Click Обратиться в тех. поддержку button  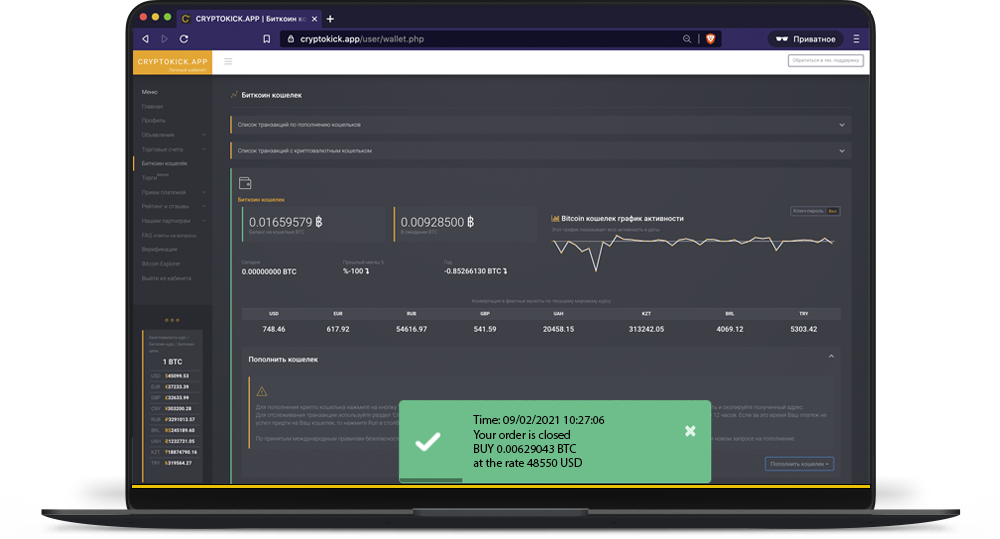pos(826,61)
